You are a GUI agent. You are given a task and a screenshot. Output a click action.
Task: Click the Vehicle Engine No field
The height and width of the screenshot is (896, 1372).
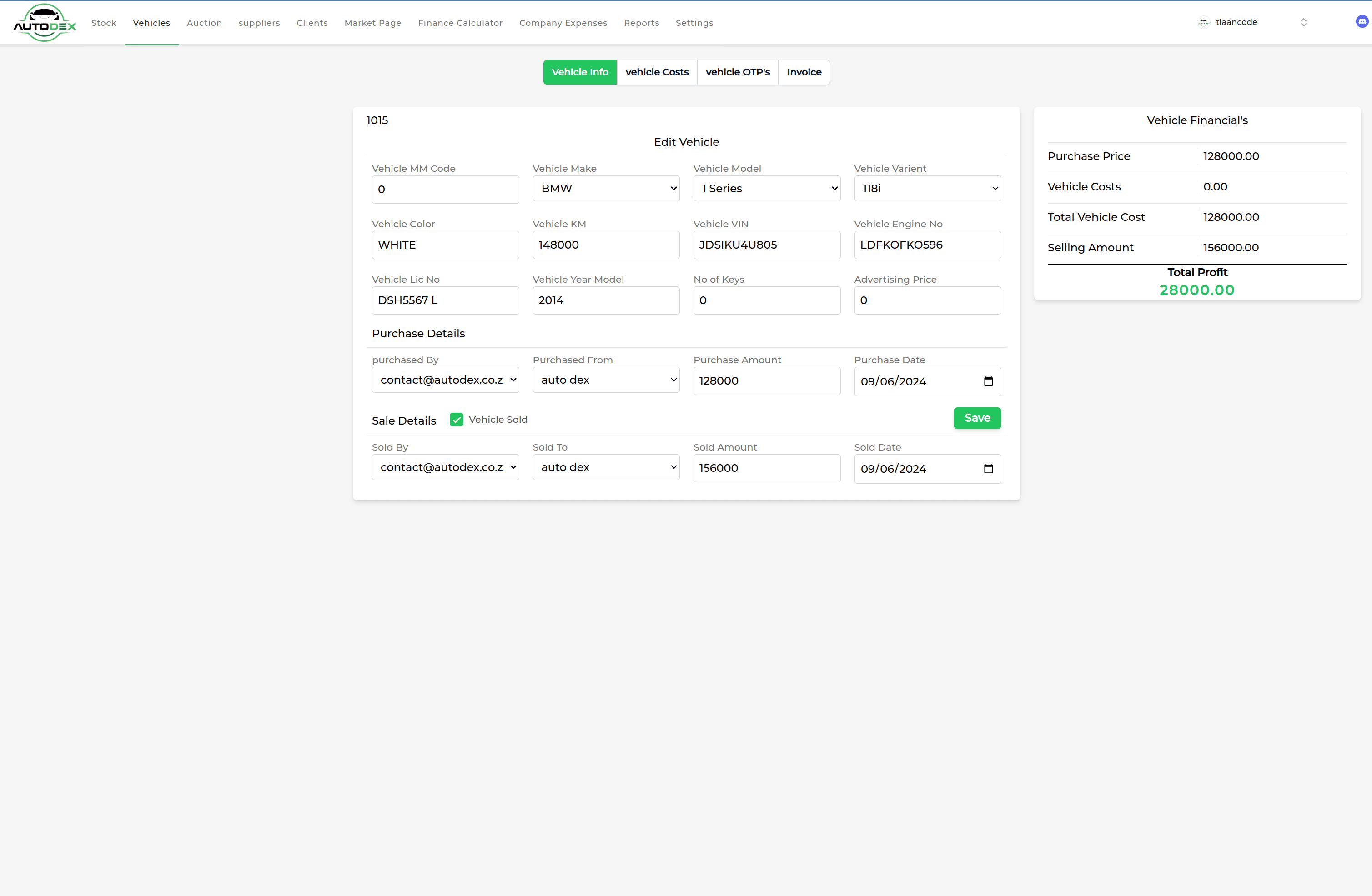(927, 245)
